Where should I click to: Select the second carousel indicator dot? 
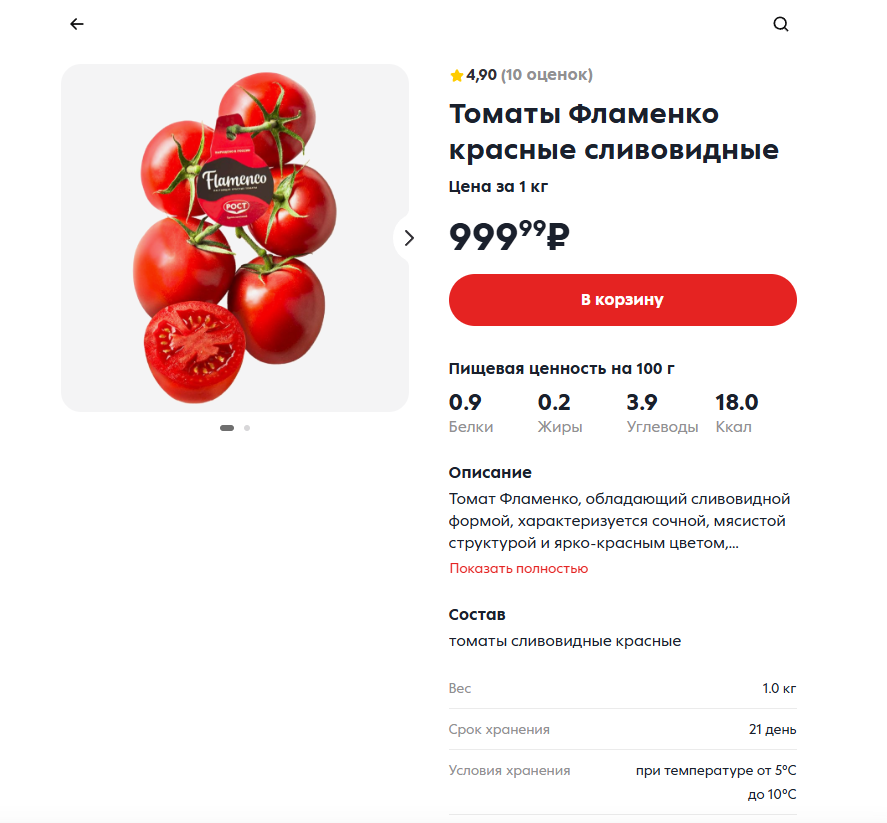(247, 428)
